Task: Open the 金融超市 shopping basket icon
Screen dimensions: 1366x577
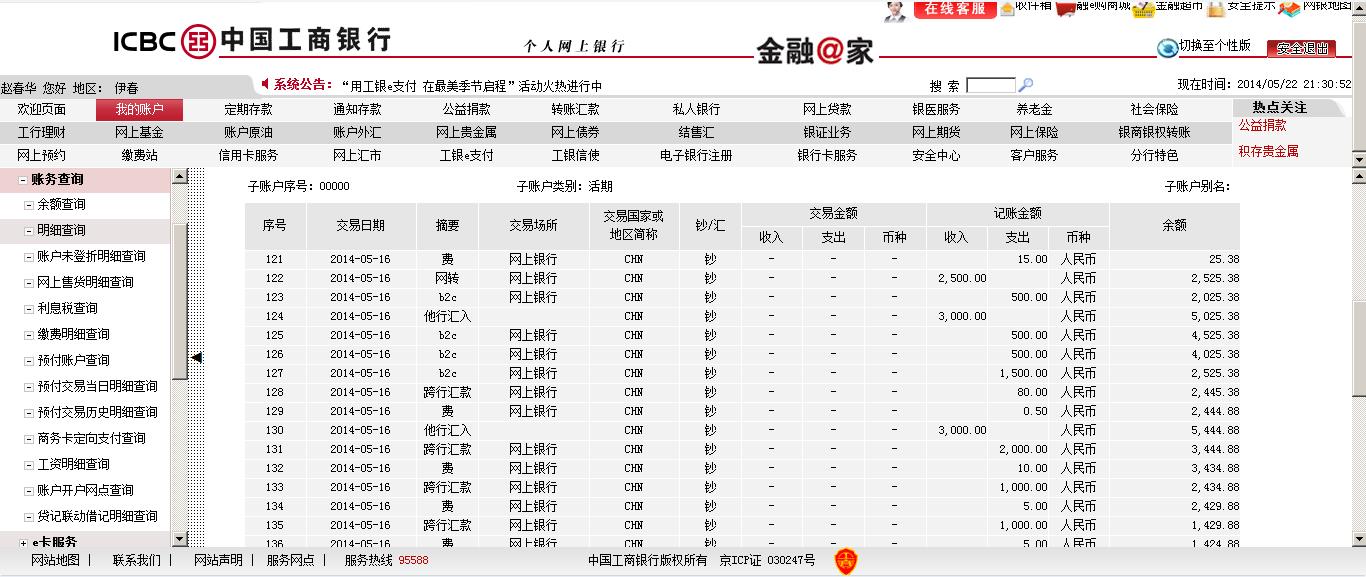Action: point(1145,8)
